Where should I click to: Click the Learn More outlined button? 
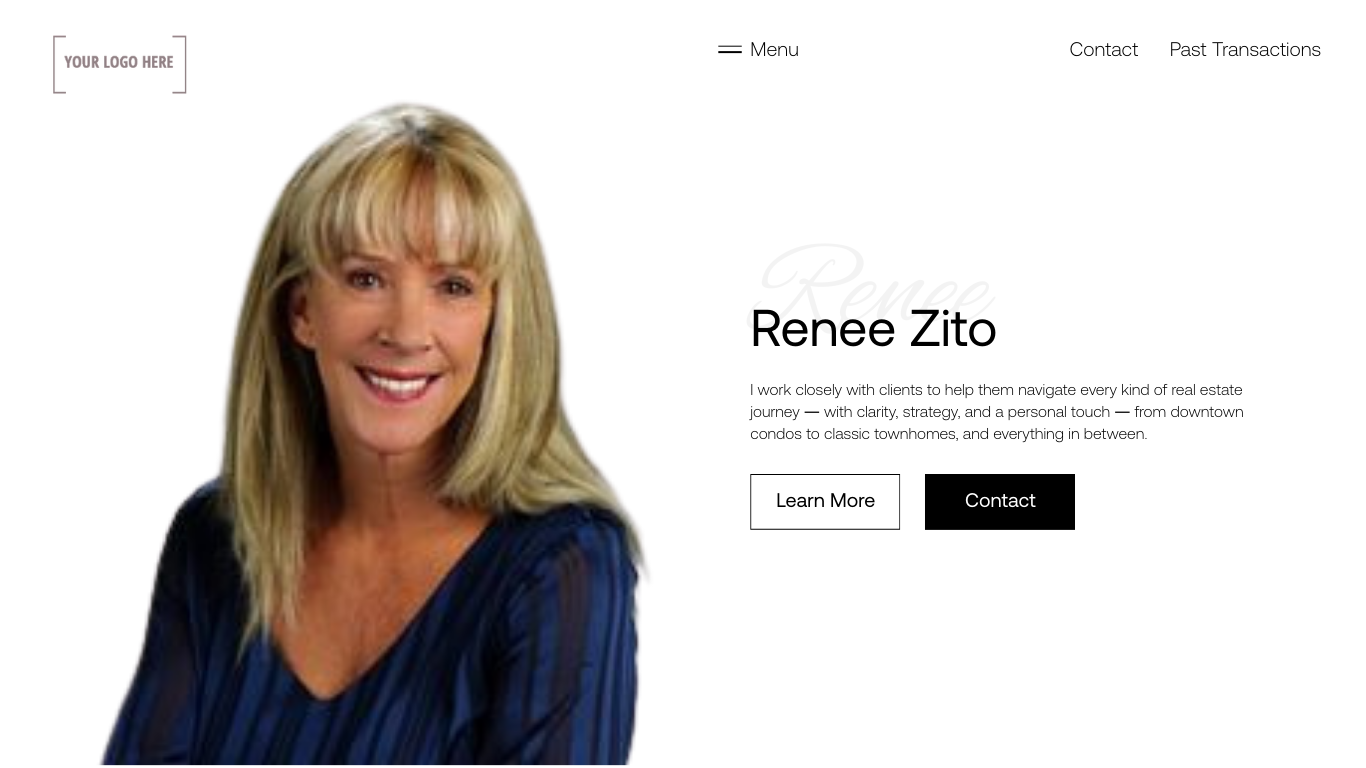click(825, 501)
